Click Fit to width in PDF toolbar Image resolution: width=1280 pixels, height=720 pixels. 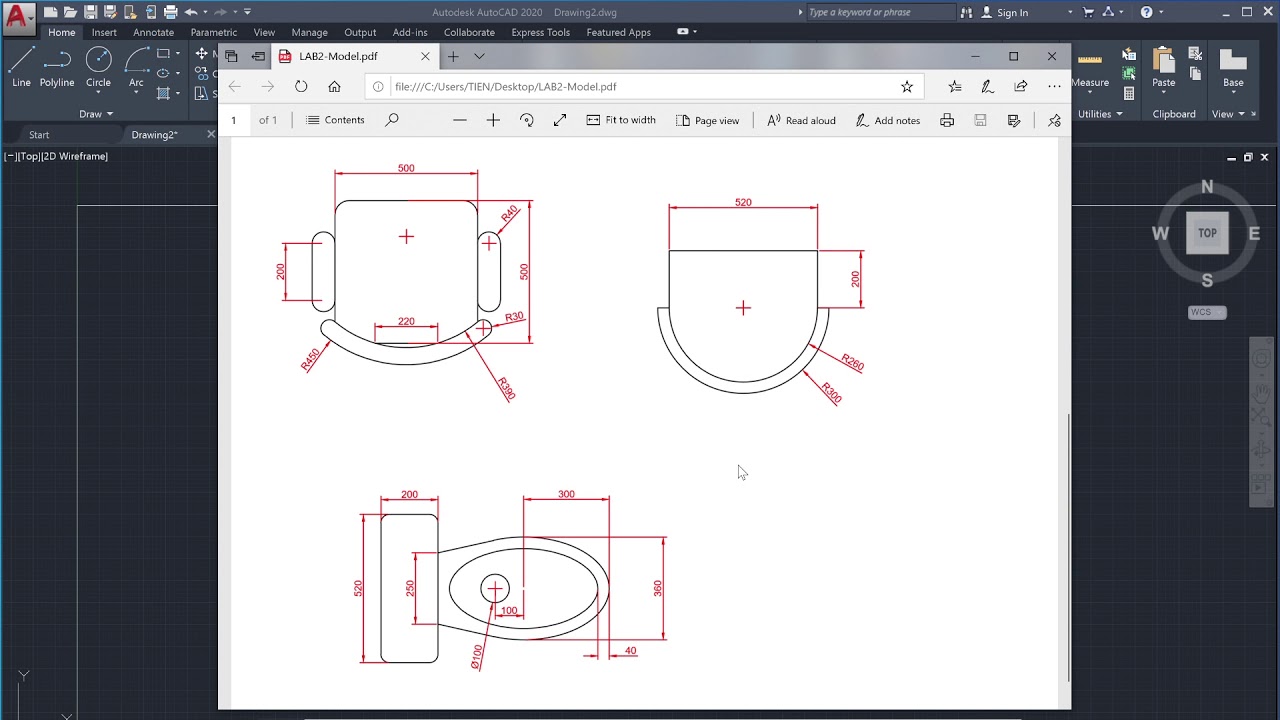[621, 120]
